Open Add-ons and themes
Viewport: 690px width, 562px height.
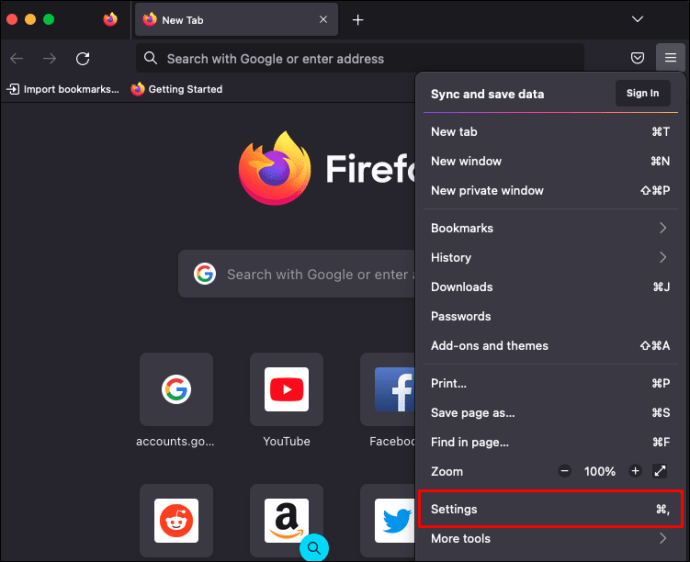550,346
